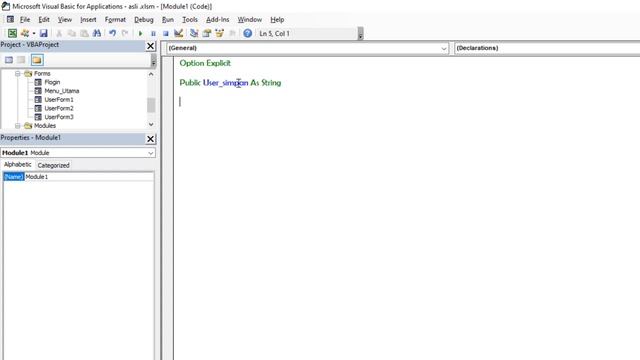
Task: Select UserForm1 in project tree
Action: [x=59, y=100]
